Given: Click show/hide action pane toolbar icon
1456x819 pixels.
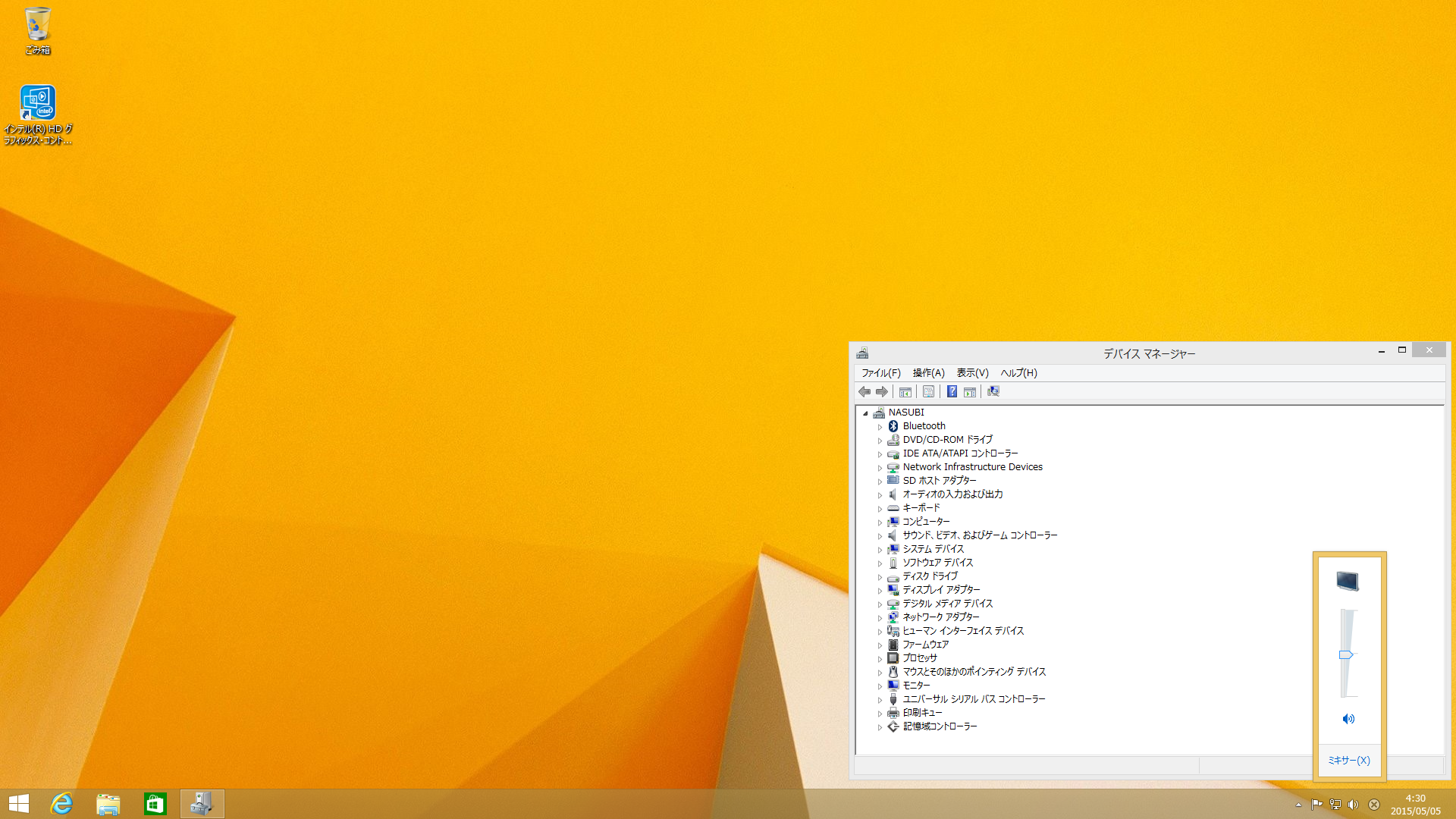Looking at the screenshot, I should [969, 391].
